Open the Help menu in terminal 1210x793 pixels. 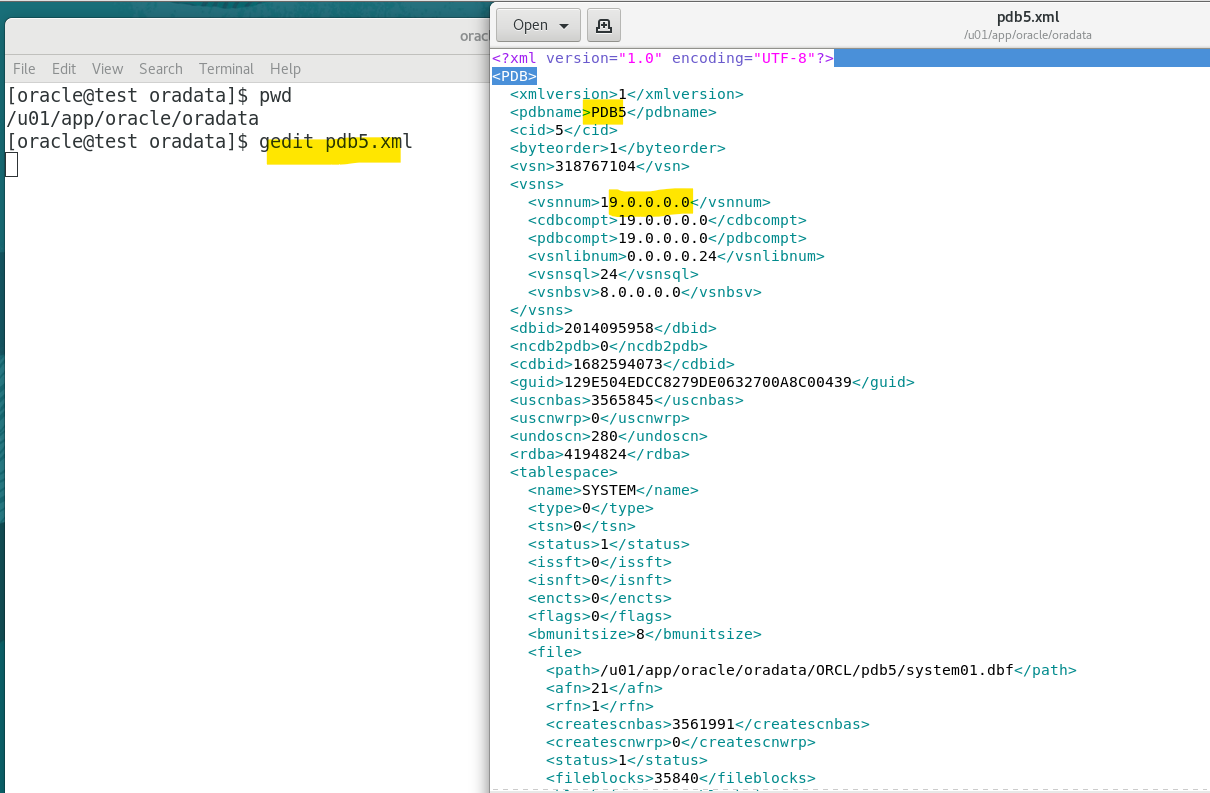[x=285, y=68]
